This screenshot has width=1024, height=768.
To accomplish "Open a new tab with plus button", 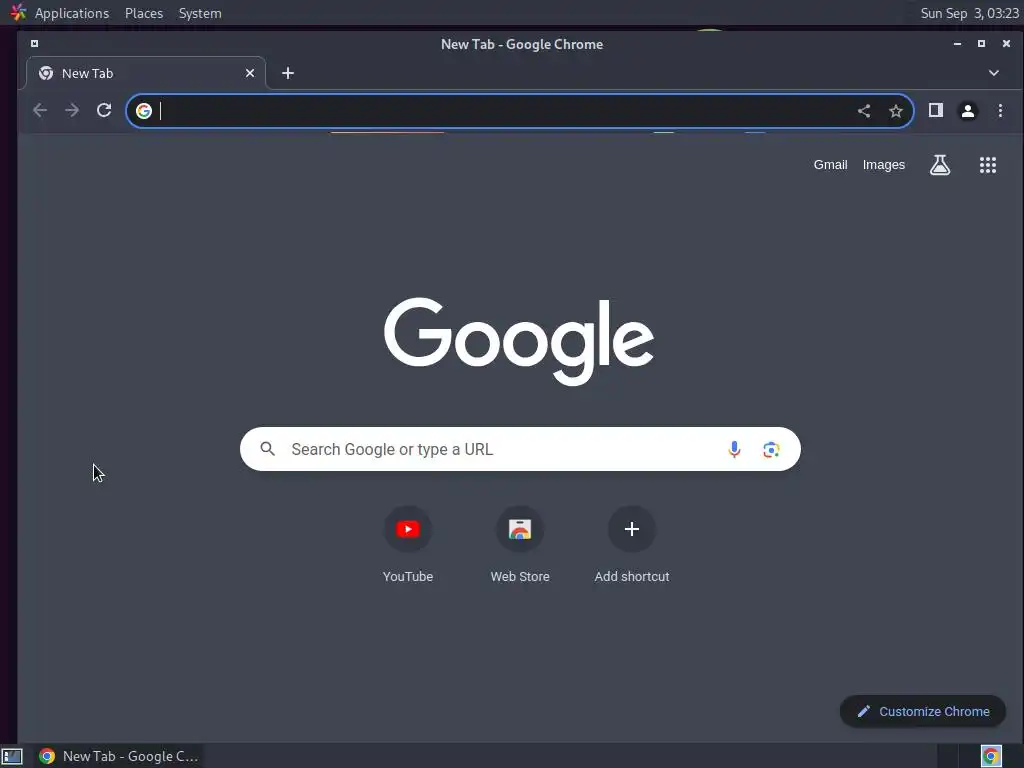I will (288, 73).
